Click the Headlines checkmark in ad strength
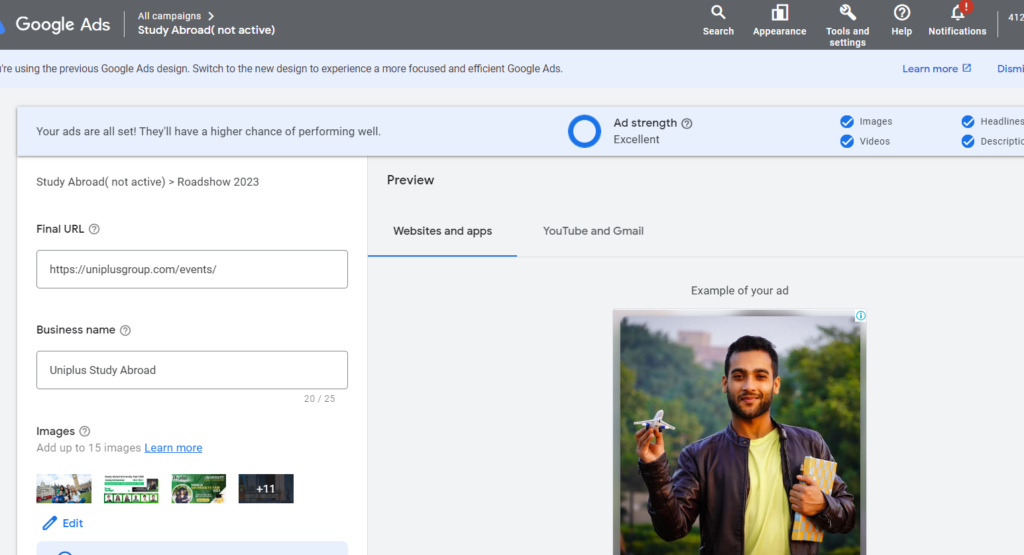This screenshot has width=1024, height=555. pyautogui.click(x=967, y=122)
